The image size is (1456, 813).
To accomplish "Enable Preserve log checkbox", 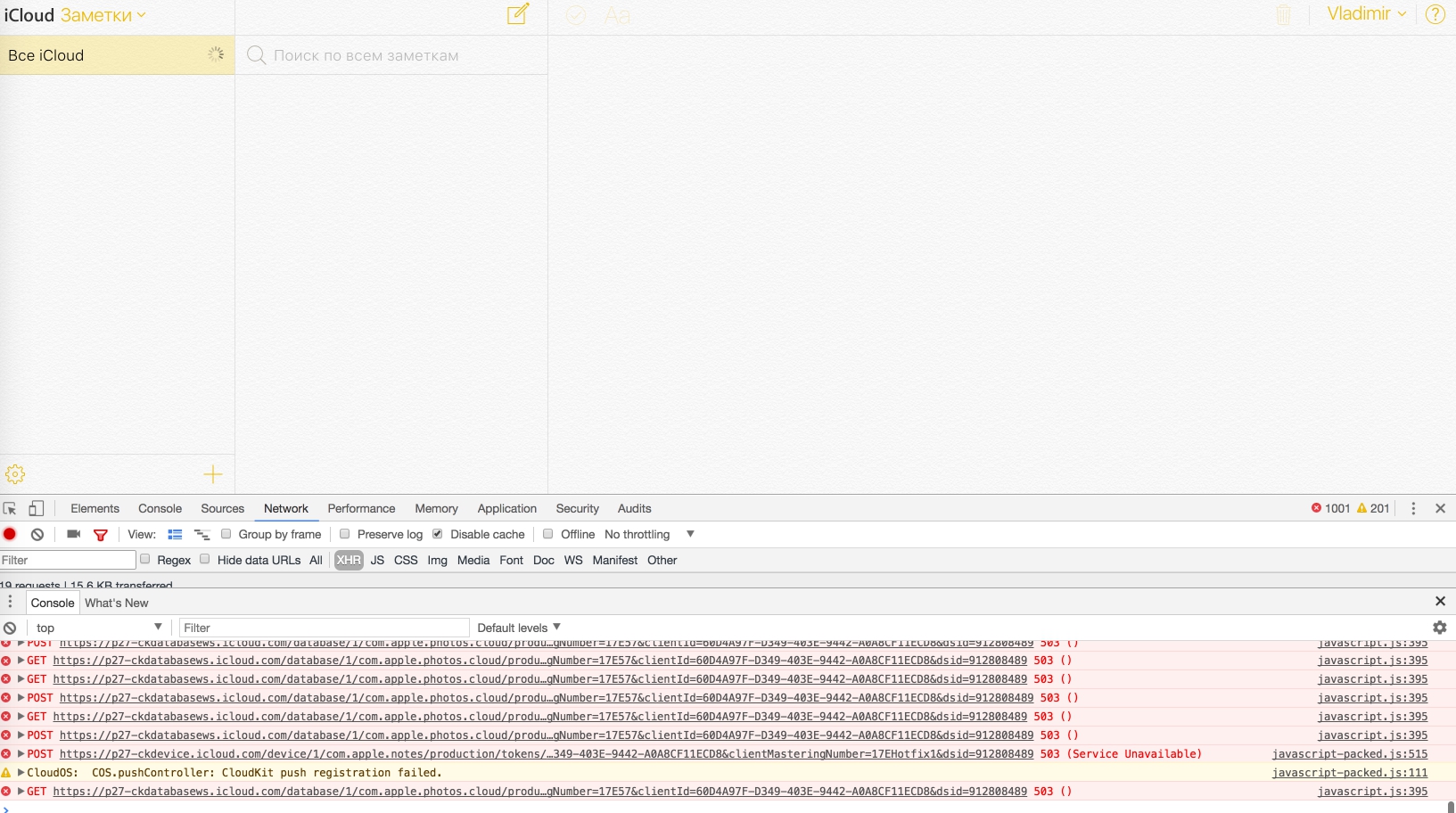I will 344,533.
